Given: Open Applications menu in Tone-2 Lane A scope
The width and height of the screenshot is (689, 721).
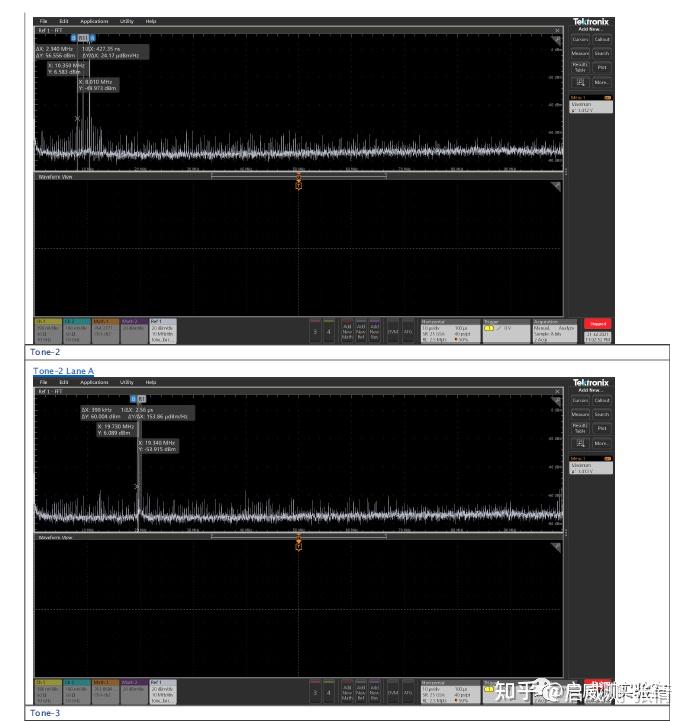Looking at the screenshot, I should click(x=94, y=382).
